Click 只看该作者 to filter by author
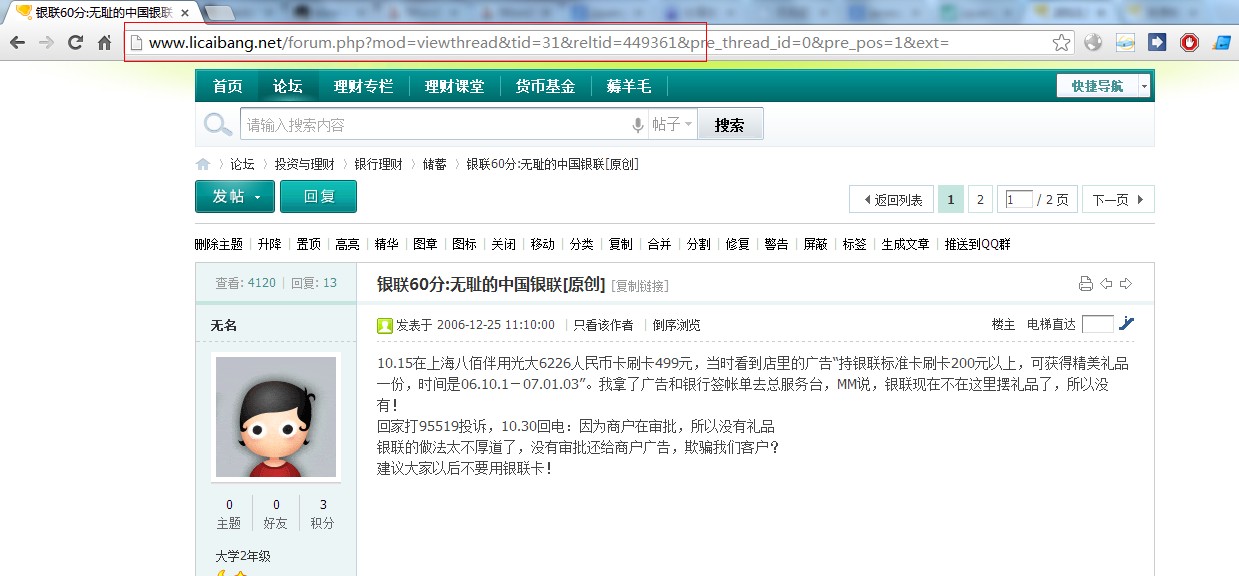 pyautogui.click(x=603, y=325)
